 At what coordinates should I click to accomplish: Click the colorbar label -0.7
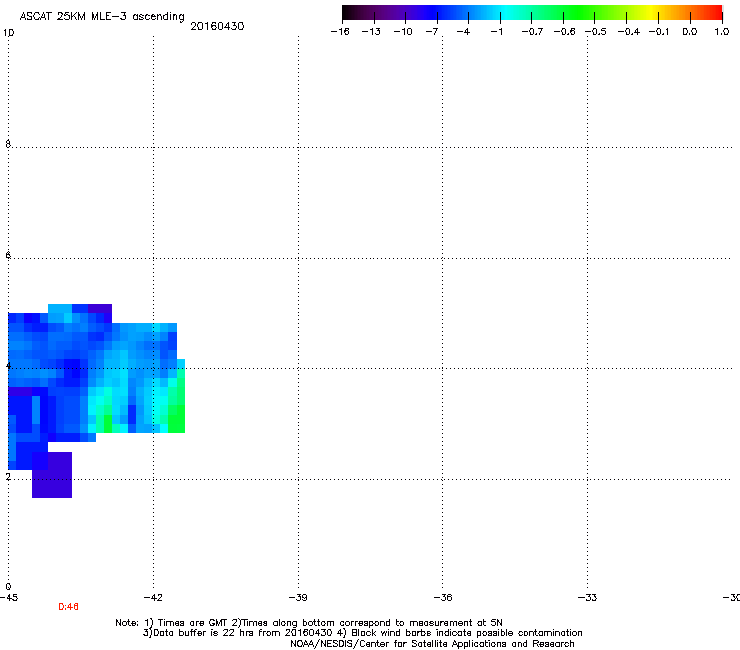point(532,32)
